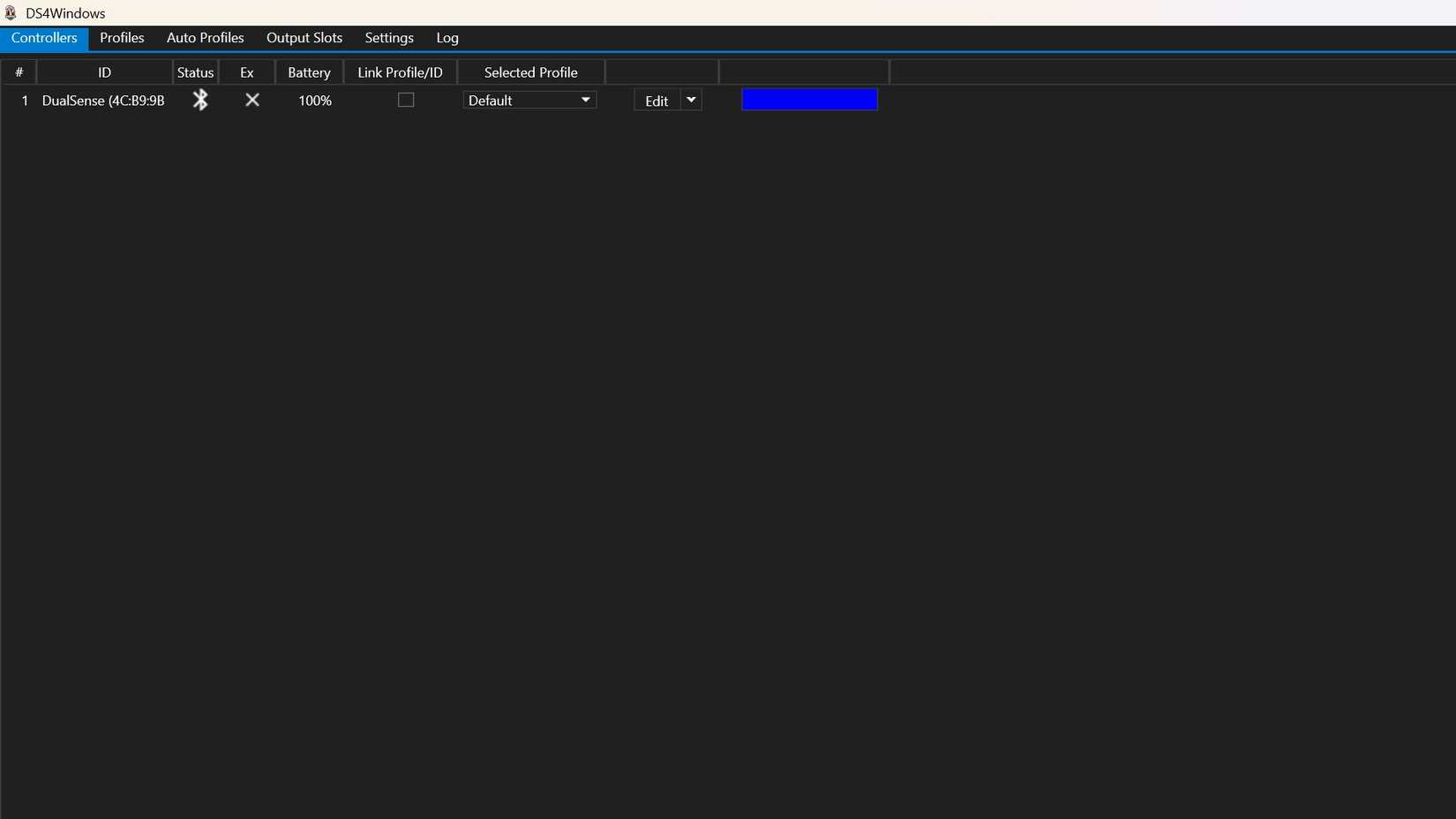1456x819 pixels.
Task: Click the # column header
Action: point(19,72)
